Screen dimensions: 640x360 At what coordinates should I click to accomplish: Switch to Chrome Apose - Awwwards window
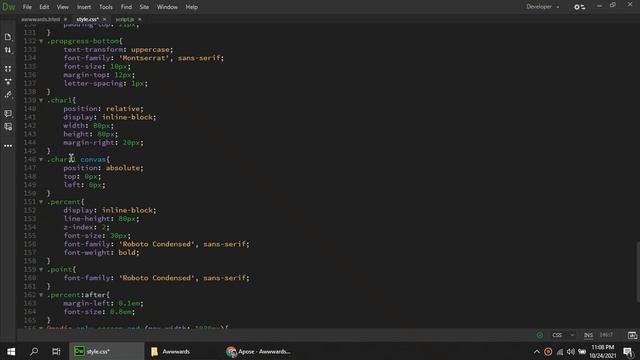tap(258, 351)
